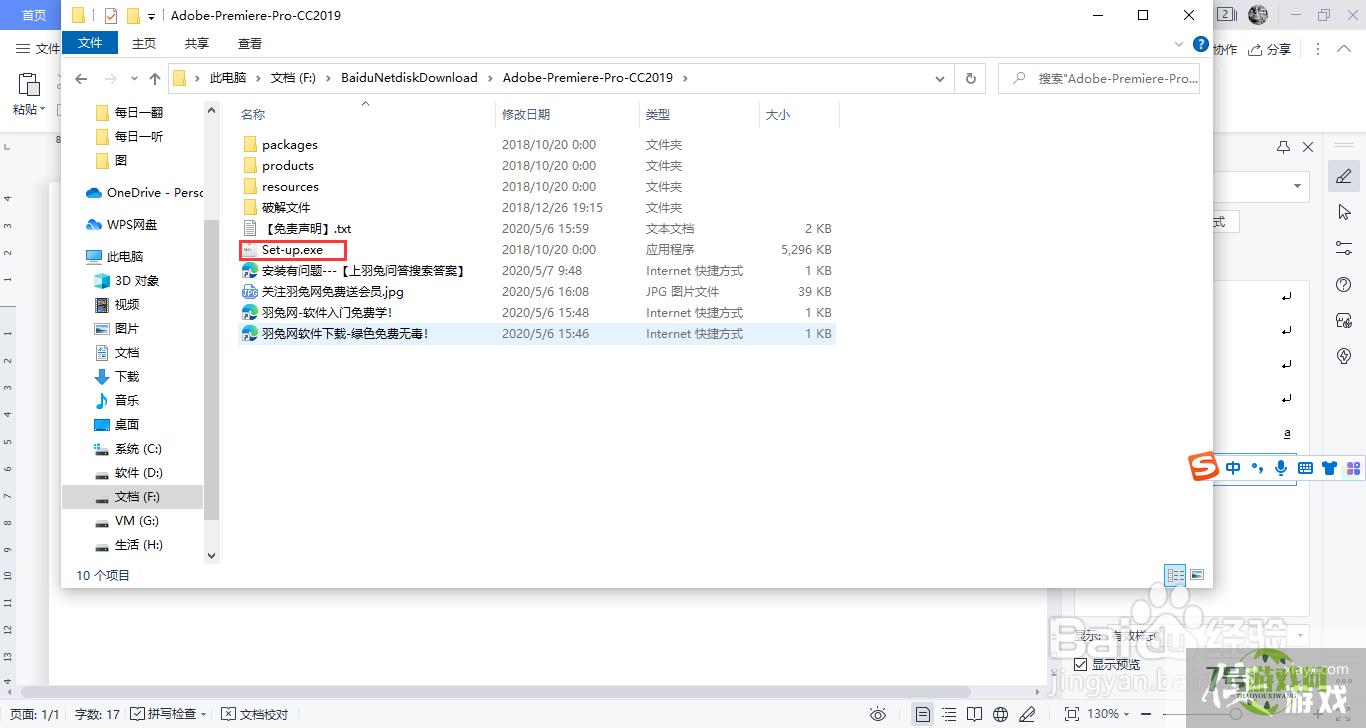Open address bar history dropdown

[x=940, y=78]
